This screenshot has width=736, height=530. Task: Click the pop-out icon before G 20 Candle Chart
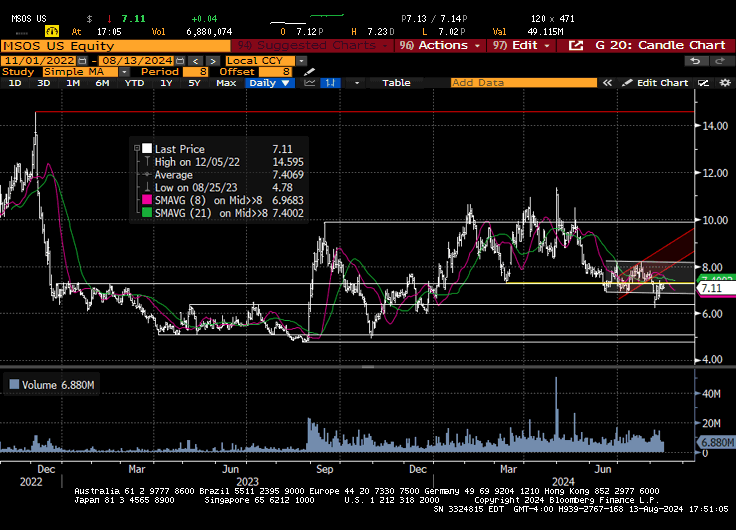coord(575,46)
